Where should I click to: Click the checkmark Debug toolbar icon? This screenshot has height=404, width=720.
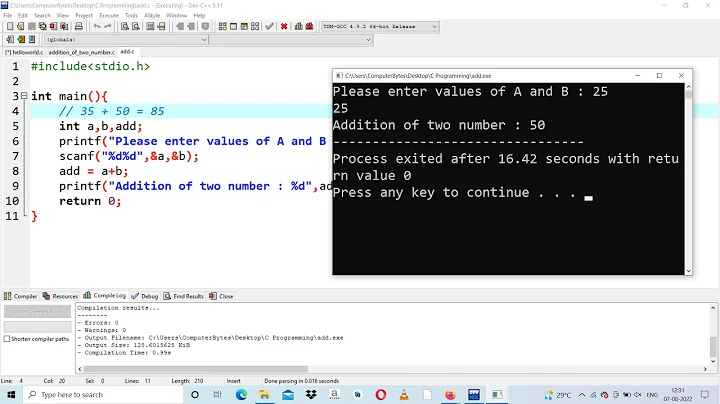point(269,27)
